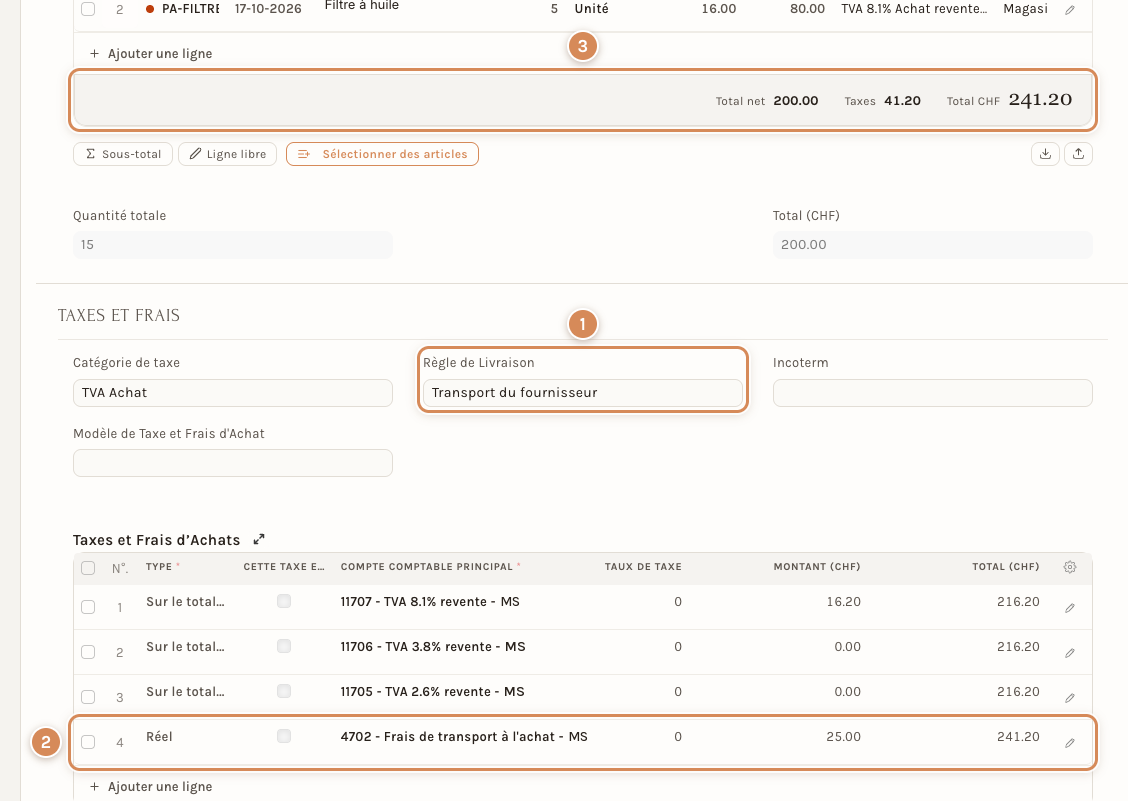Viewport: 1128px width, 801px height.
Task: Click the 11707 - TVA 8.1% revente cell
Action: (x=430, y=602)
